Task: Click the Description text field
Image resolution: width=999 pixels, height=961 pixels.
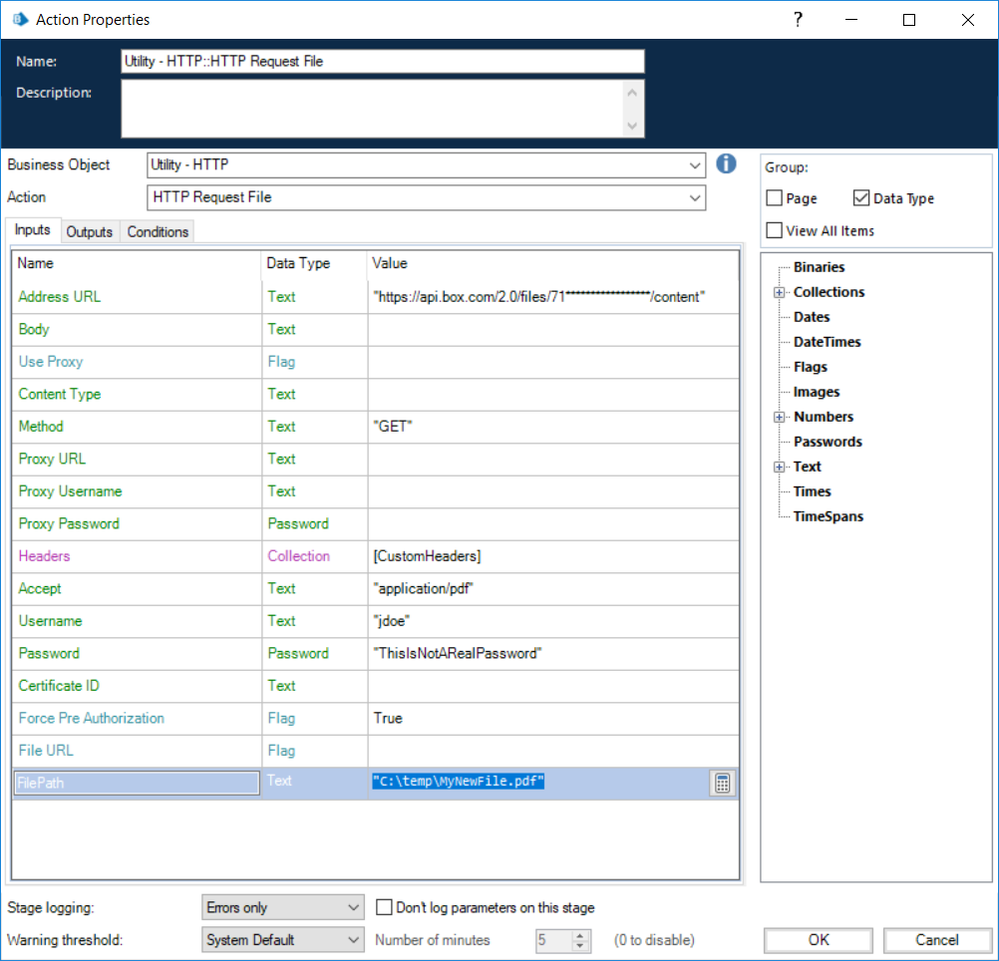Action: [372, 108]
